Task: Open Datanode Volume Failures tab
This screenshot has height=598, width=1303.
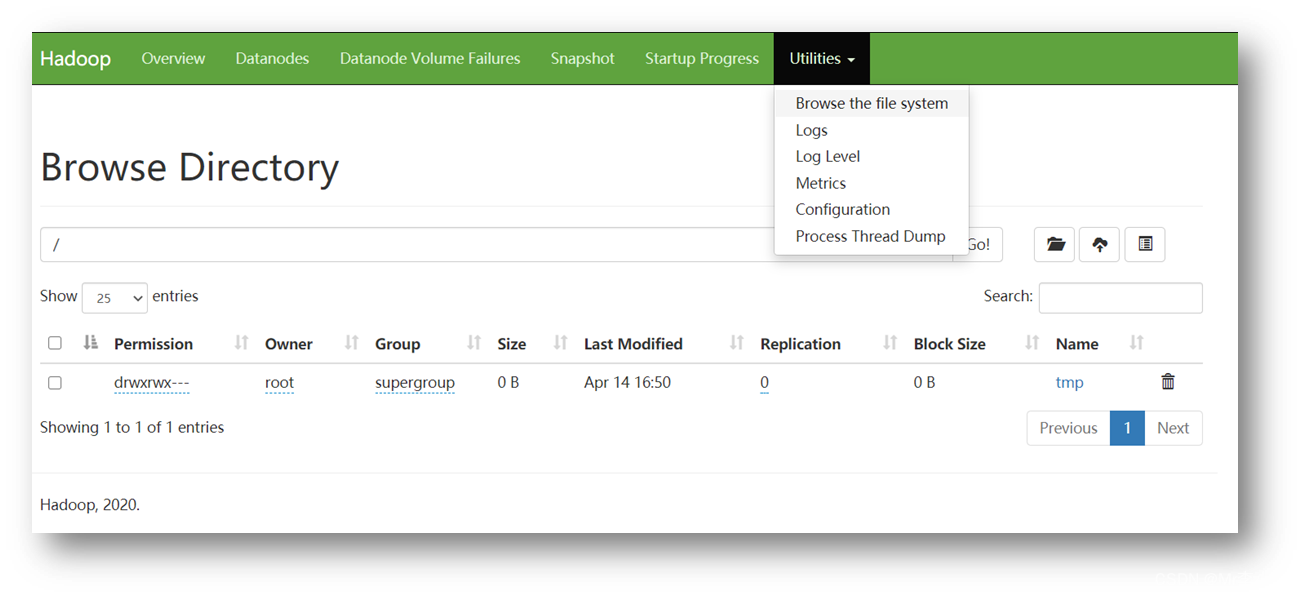Action: (430, 59)
